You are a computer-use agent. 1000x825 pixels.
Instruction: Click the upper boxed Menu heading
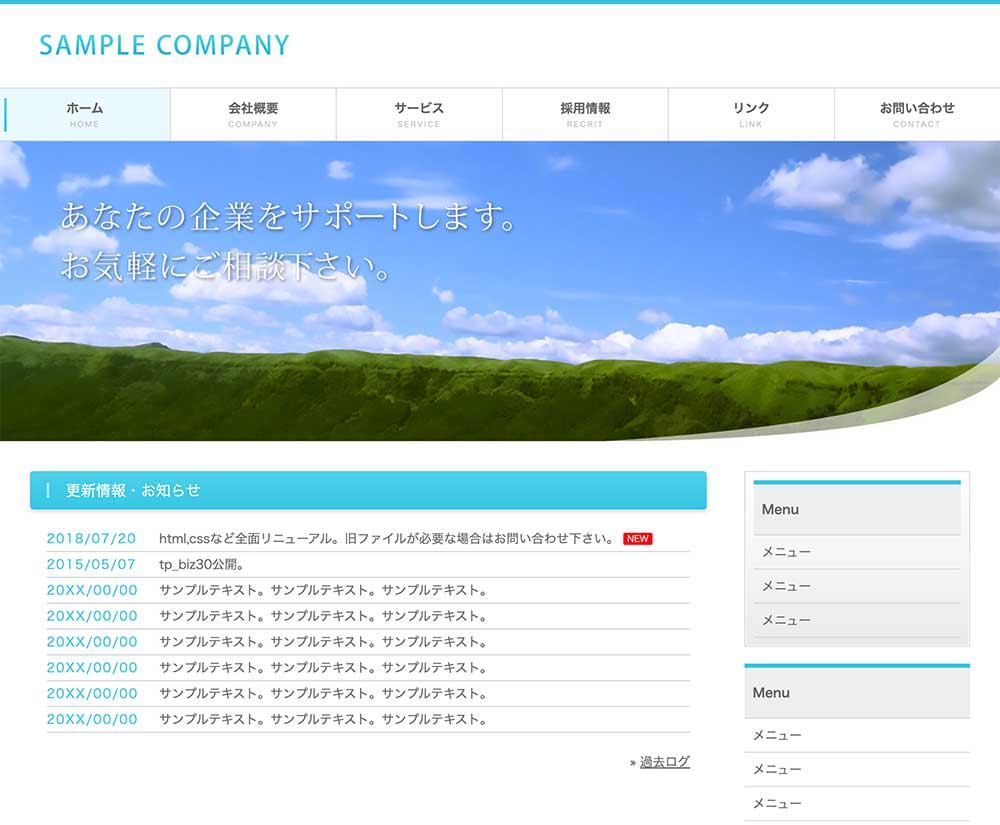(857, 508)
